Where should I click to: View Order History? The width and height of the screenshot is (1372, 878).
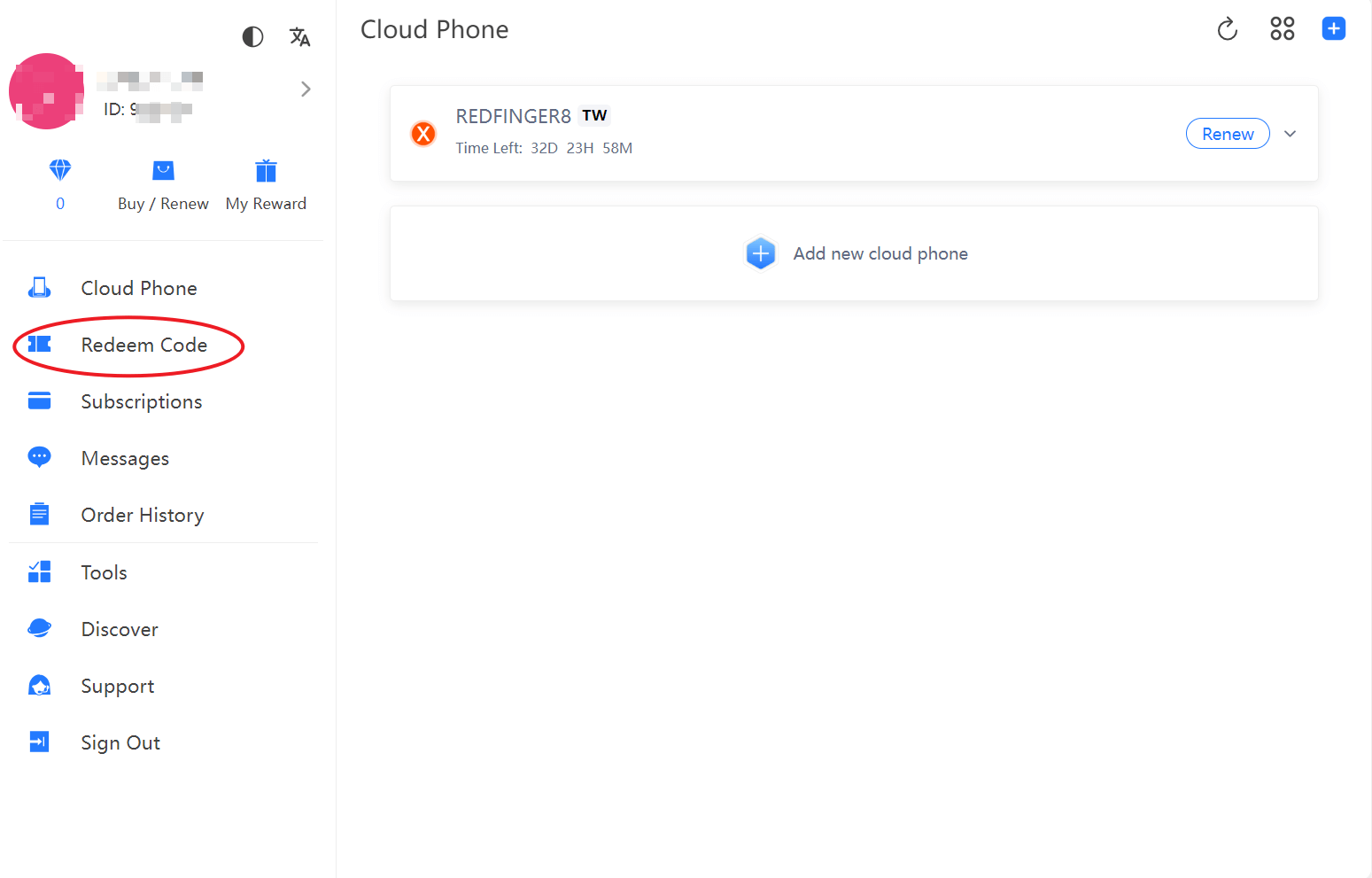tap(142, 515)
